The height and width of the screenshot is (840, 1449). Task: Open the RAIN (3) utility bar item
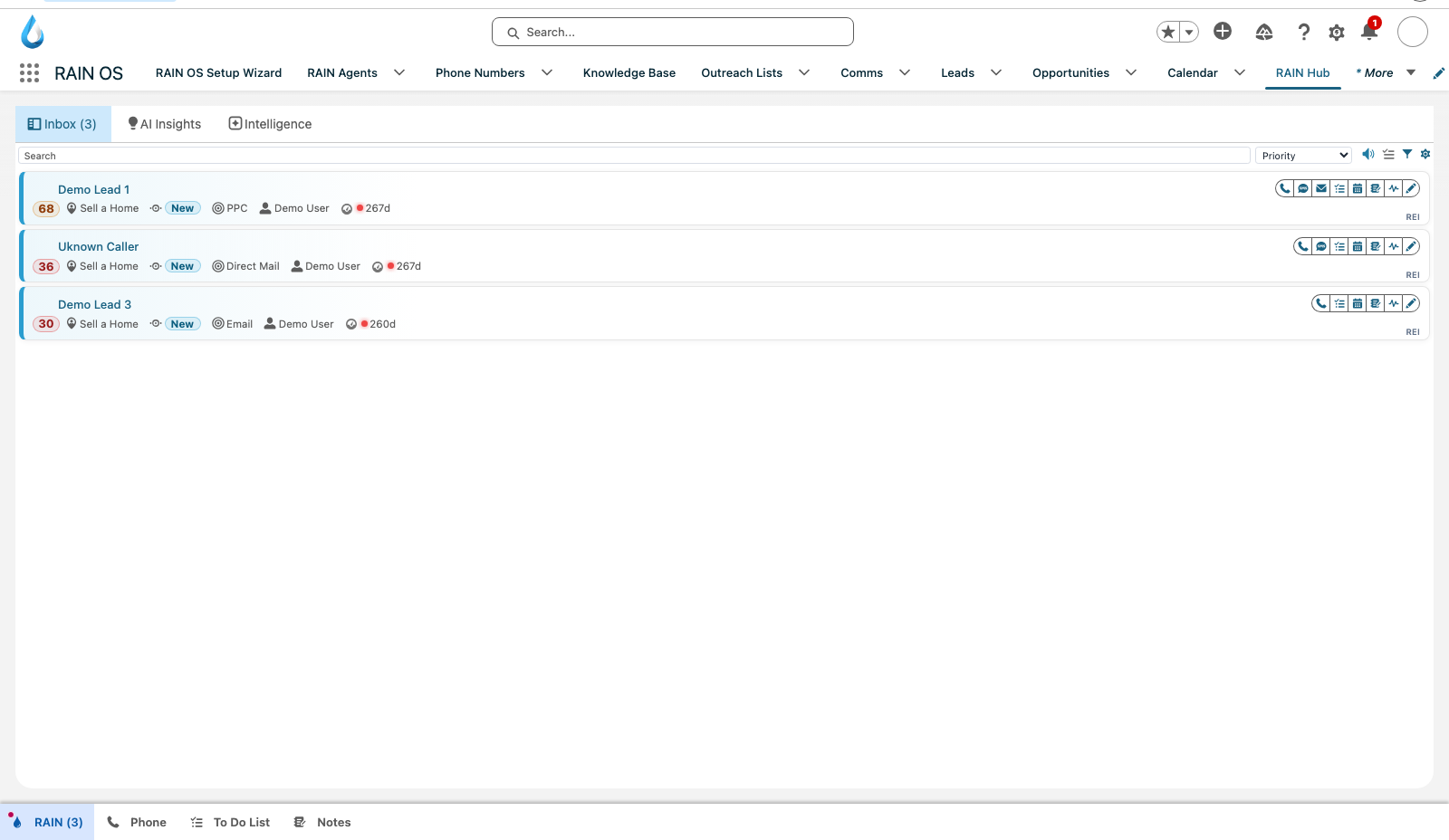click(47, 822)
